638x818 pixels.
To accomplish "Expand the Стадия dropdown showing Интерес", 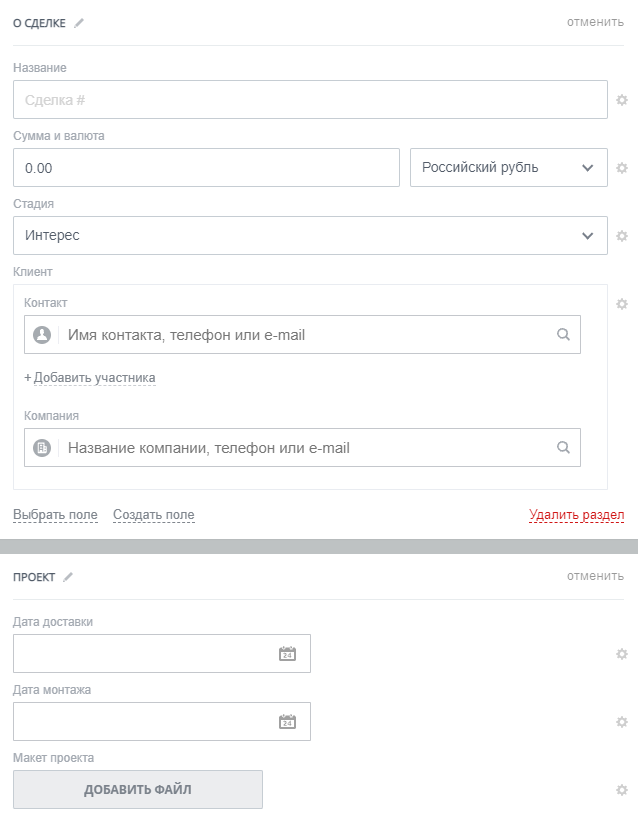I will tap(310, 236).
